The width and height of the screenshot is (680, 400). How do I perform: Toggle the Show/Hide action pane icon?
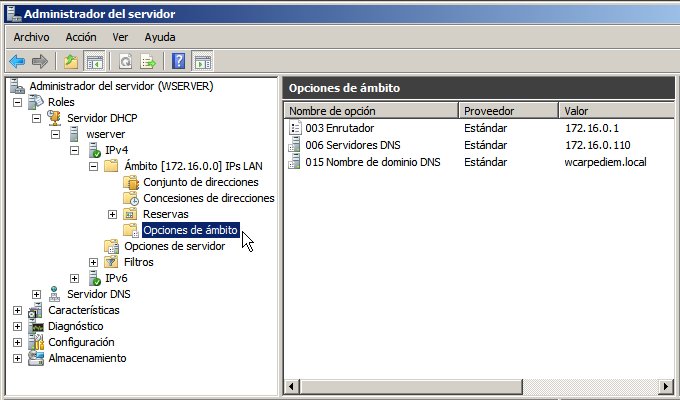point(203,62)
